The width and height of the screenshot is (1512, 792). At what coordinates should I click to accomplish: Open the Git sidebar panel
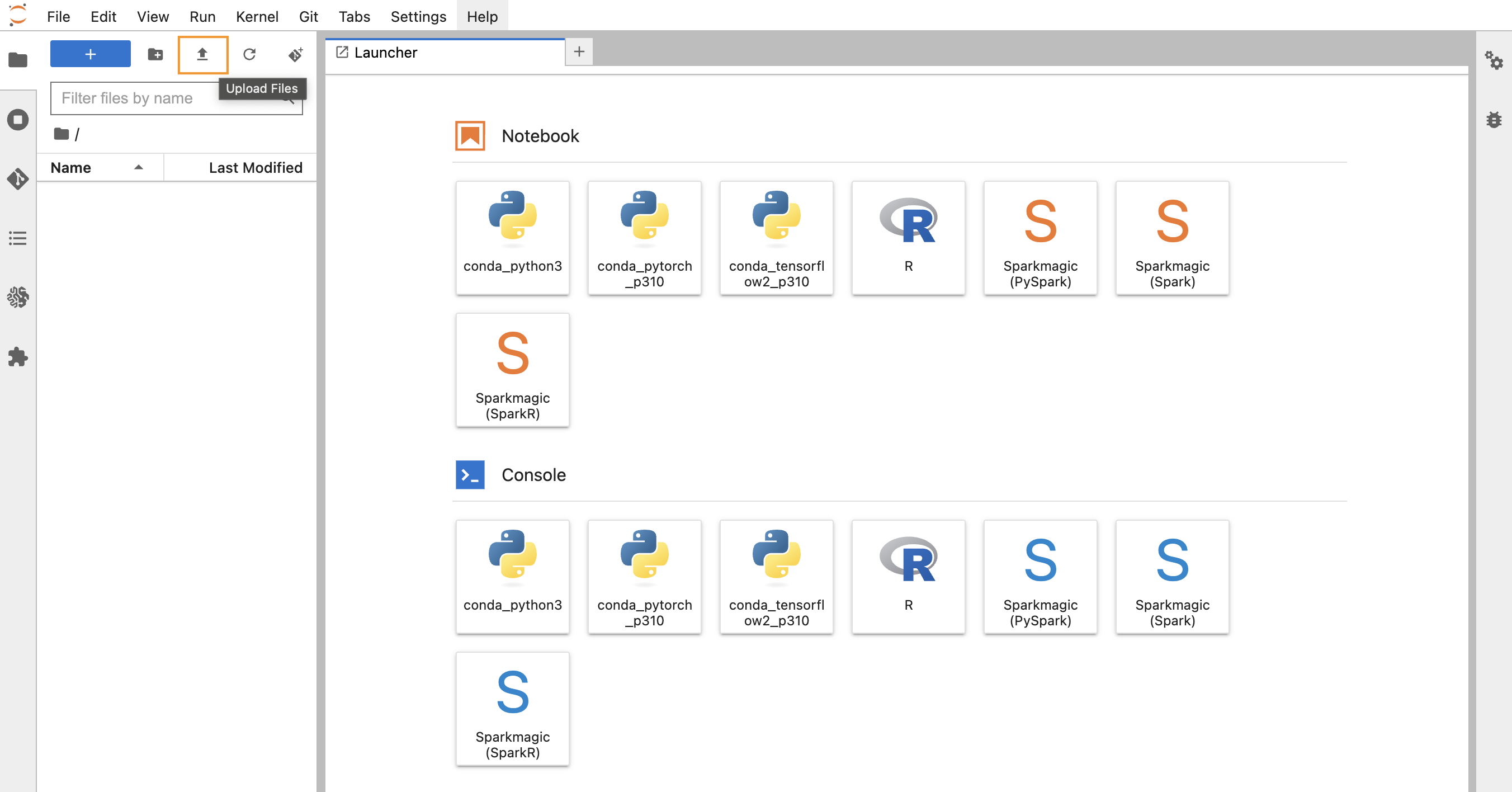(17, 179)
